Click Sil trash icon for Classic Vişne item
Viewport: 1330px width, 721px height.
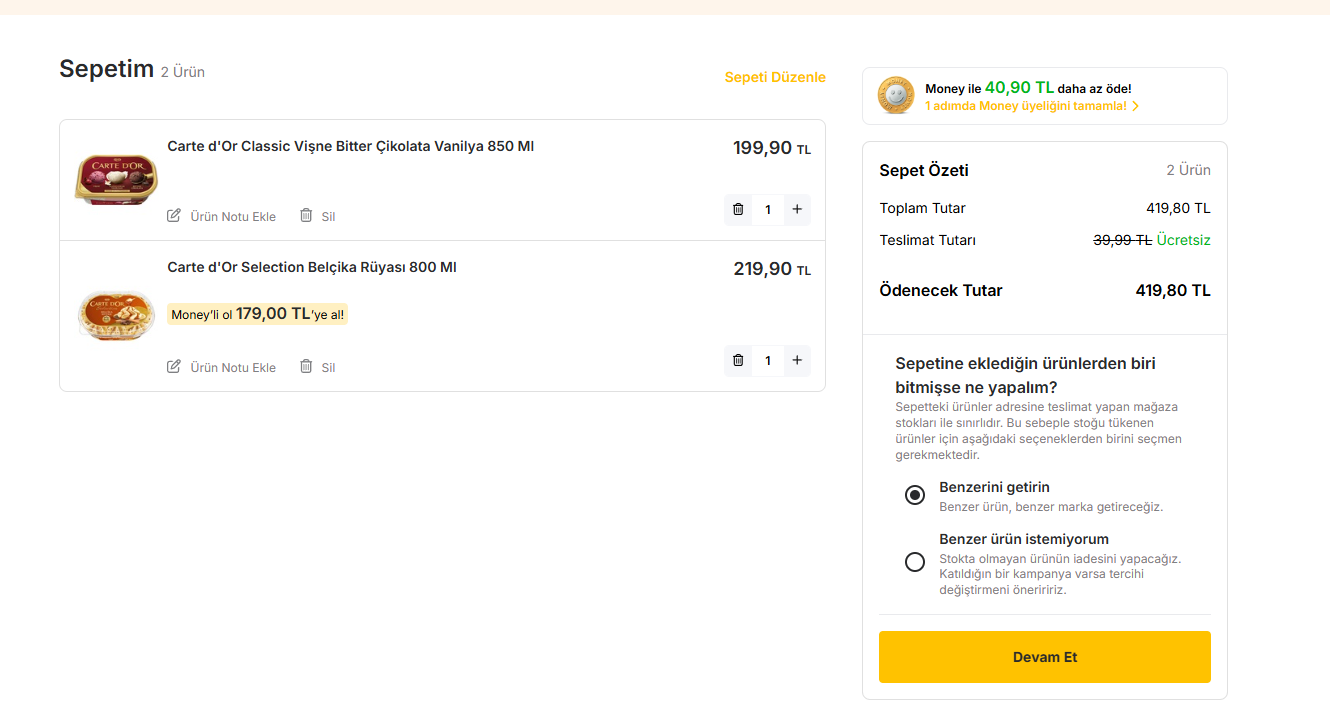tap(306, 216)
